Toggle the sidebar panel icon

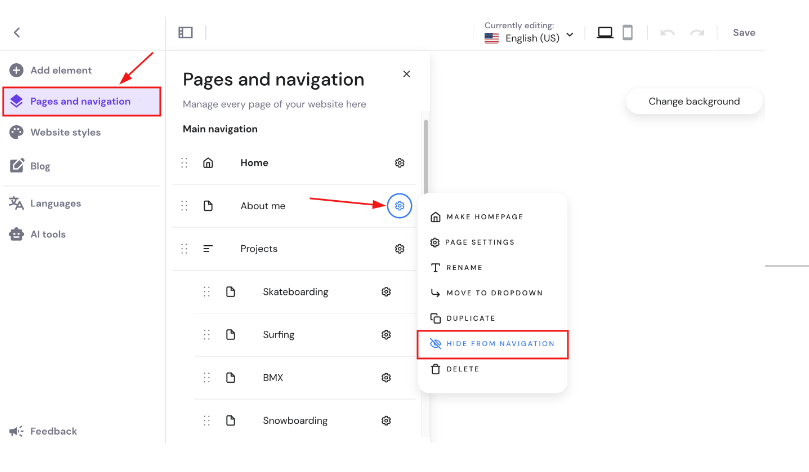(185, 33)
